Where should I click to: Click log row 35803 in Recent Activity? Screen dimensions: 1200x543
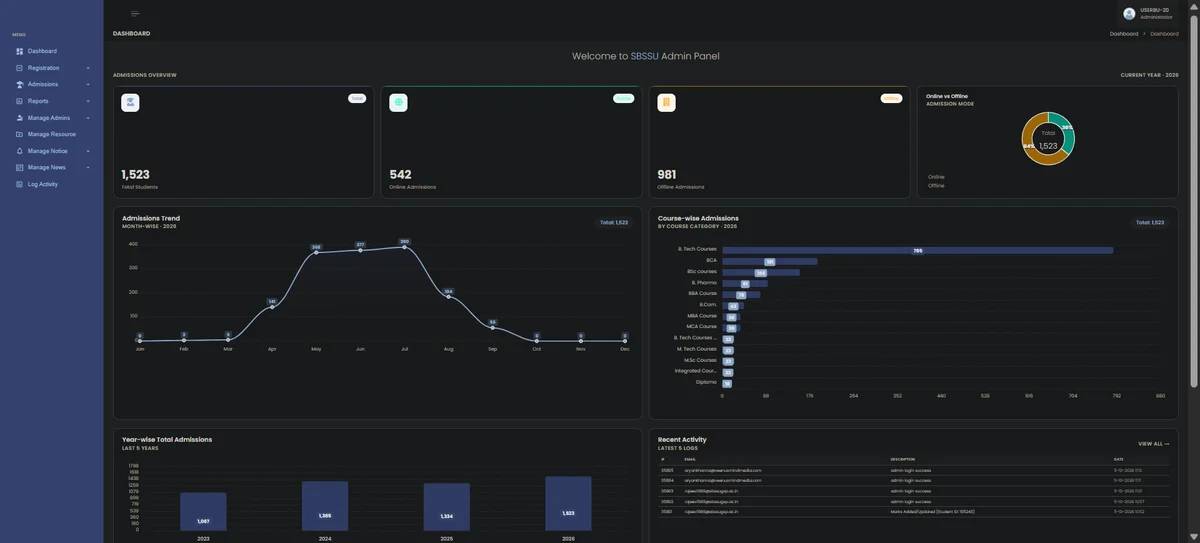click(913, 491)
